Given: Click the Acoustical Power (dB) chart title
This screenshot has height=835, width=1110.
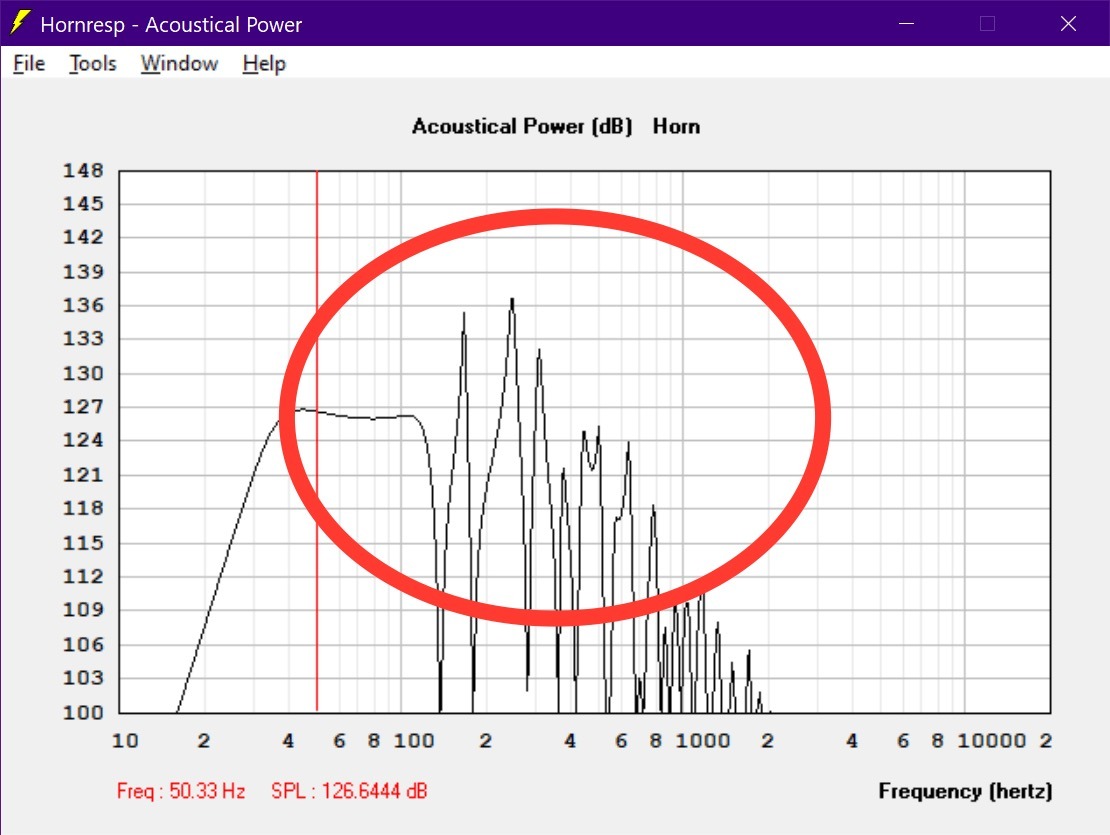Looking at the screenshot, I should 522,126.
